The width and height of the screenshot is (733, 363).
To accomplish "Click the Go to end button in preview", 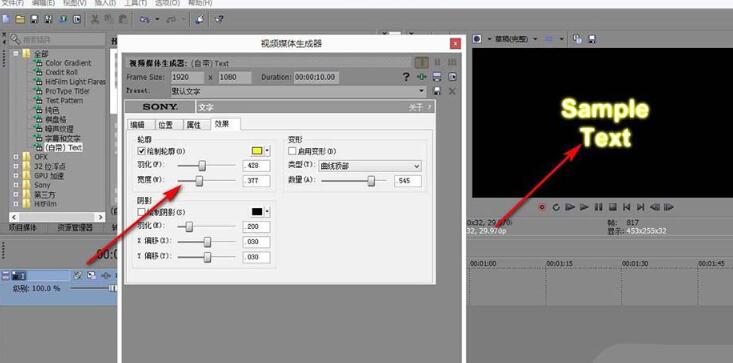I will pyautogui.click(x=641, y=207).
